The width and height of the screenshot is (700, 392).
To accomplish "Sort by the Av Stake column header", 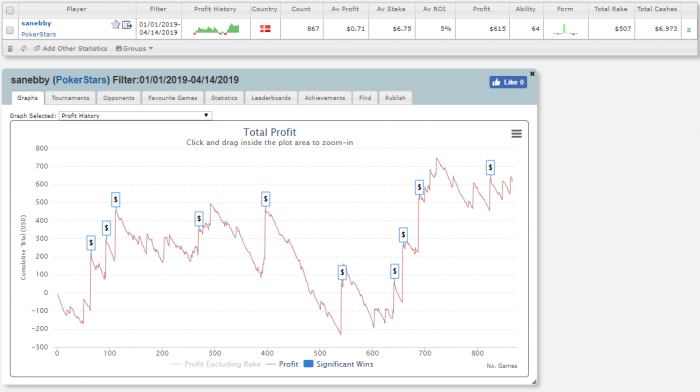I will (x=391, y=9).
